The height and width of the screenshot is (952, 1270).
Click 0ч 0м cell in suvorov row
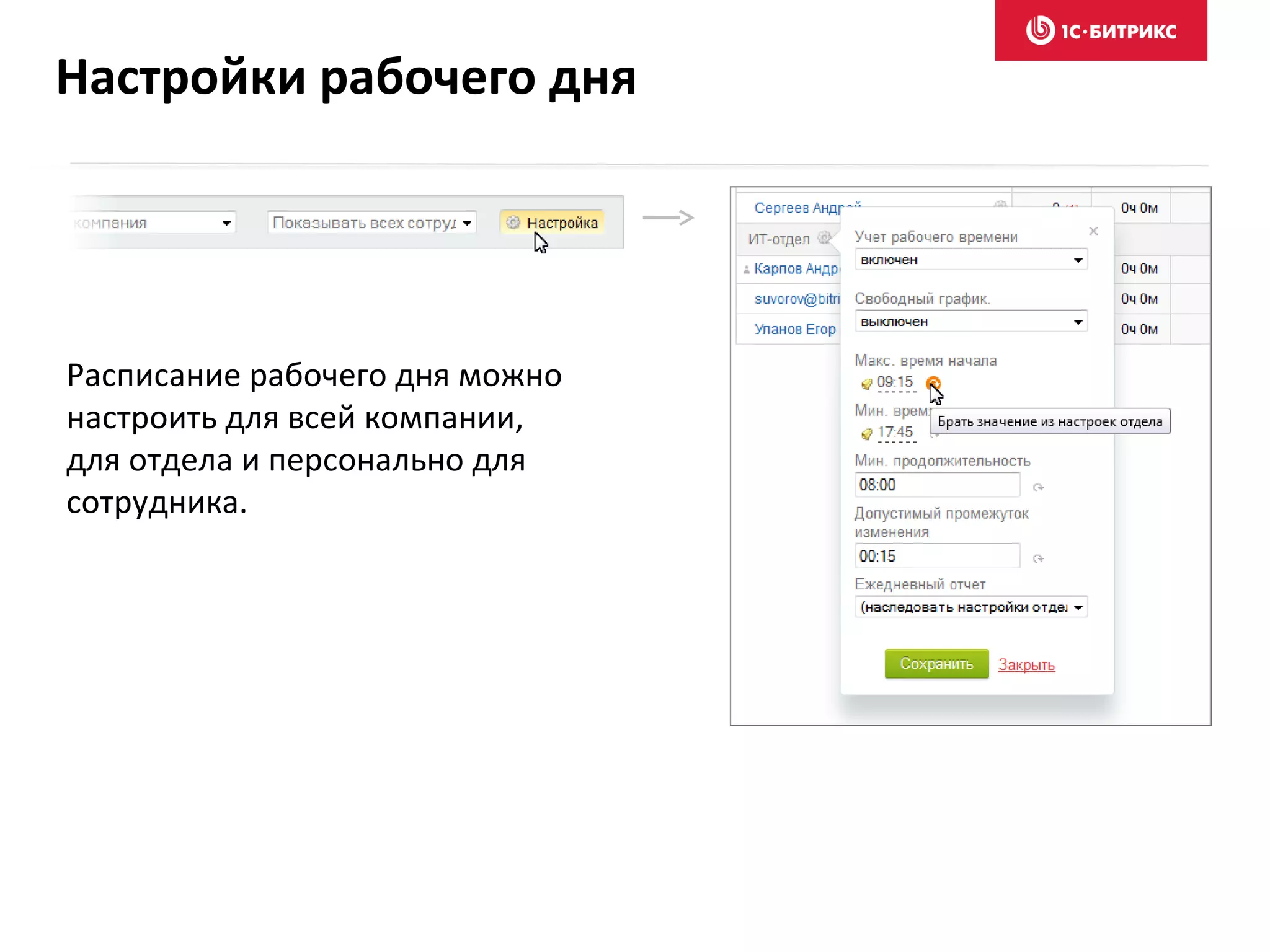(x=1139, y=299)
